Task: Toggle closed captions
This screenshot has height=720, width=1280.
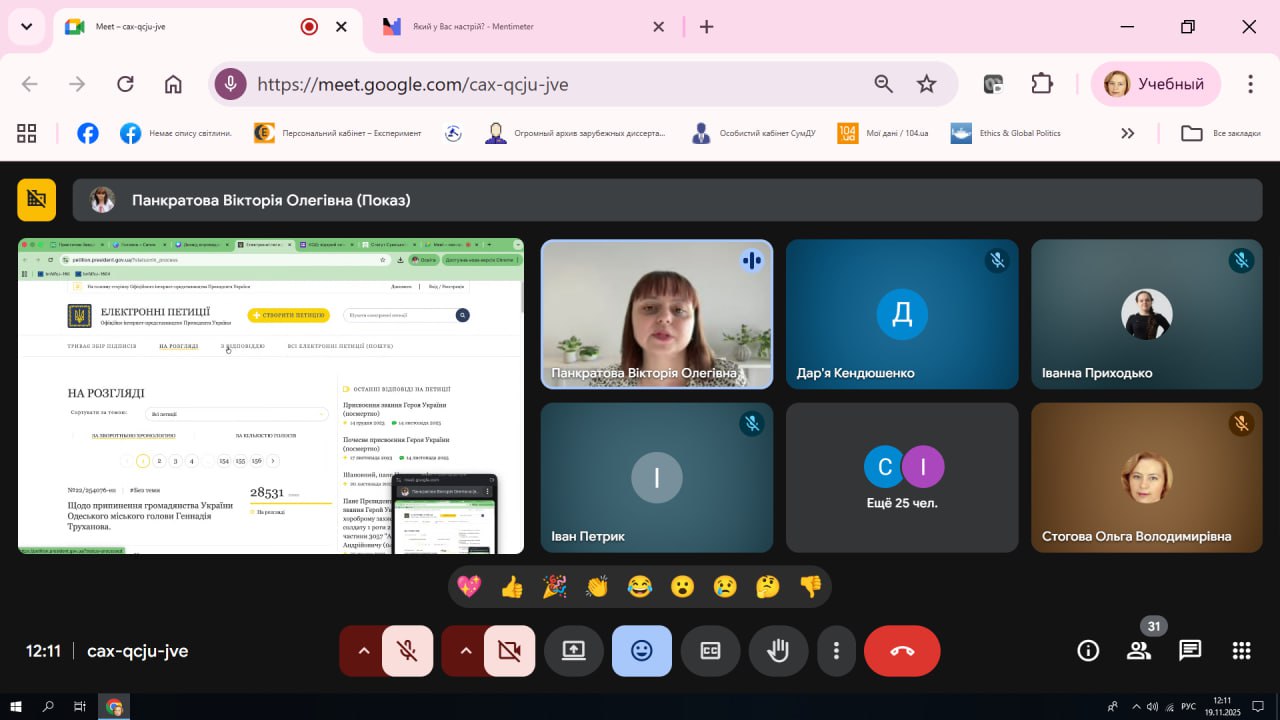Action: [x=710, y=651]
